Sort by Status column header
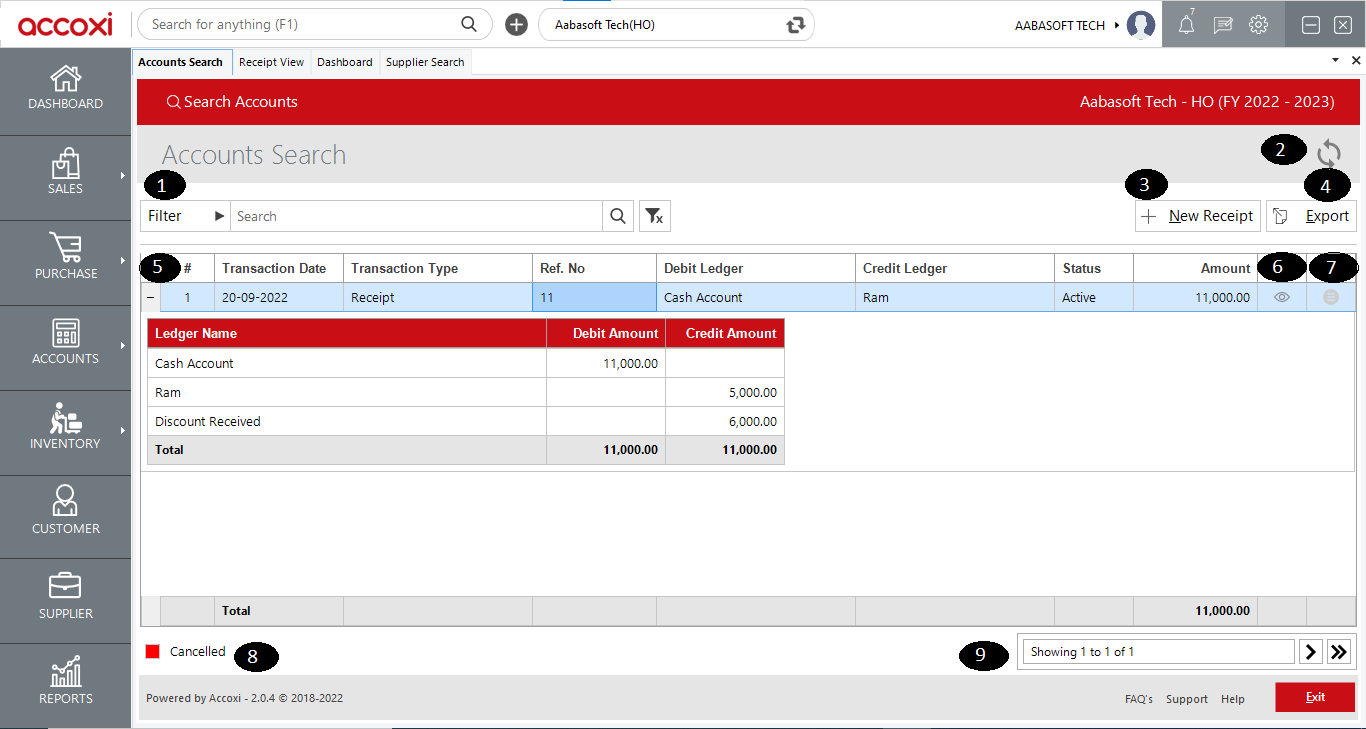Screen dimensions: 1366x729 pos(1094,268)
